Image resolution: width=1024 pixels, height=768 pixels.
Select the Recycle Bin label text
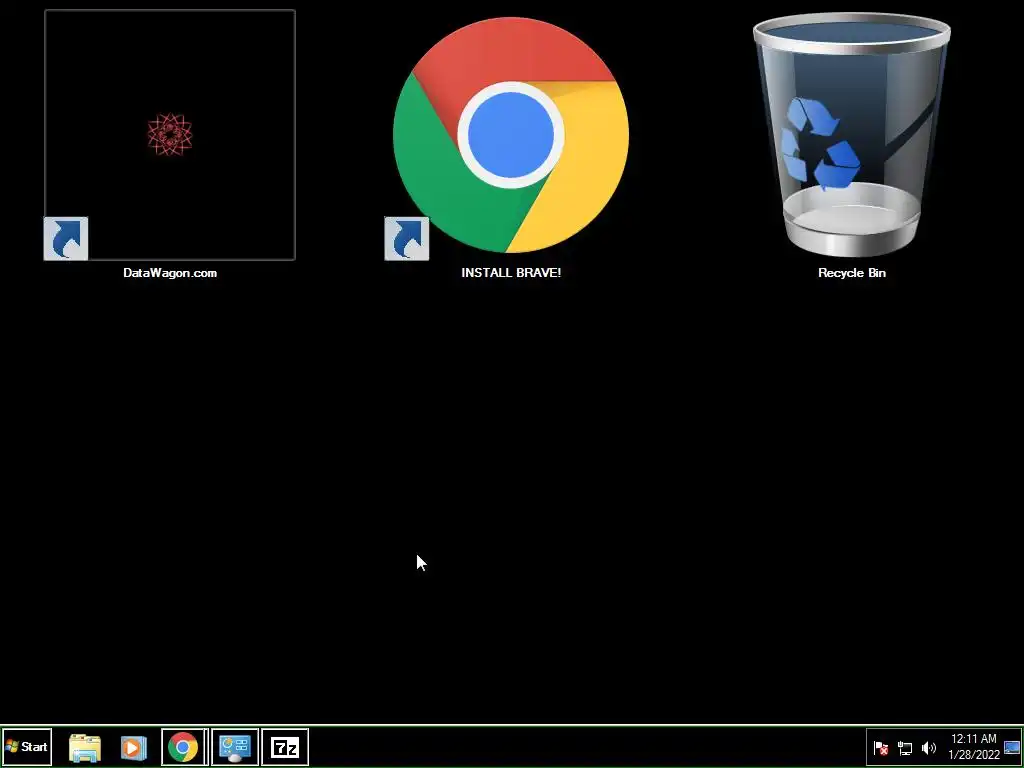852,273
